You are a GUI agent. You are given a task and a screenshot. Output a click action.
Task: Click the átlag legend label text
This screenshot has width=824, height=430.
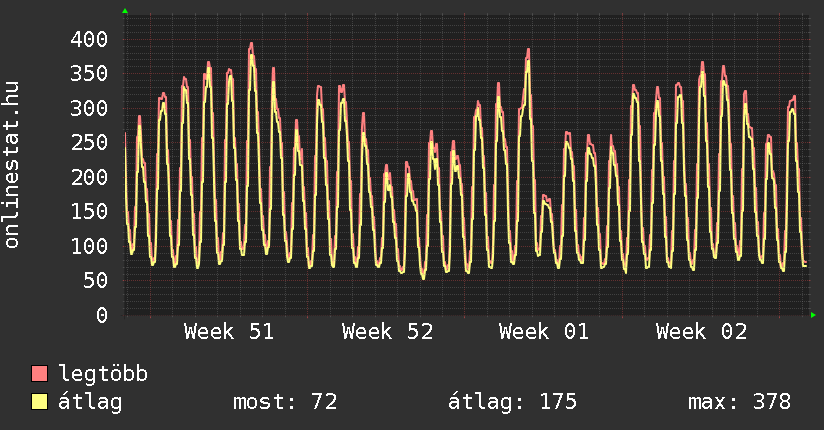click(90, 402)
